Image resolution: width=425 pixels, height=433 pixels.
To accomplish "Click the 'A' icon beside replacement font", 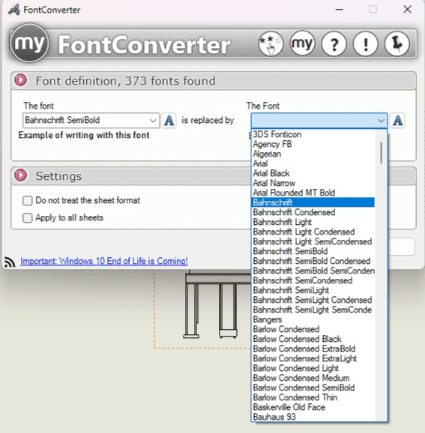I will tap(398, 120).
